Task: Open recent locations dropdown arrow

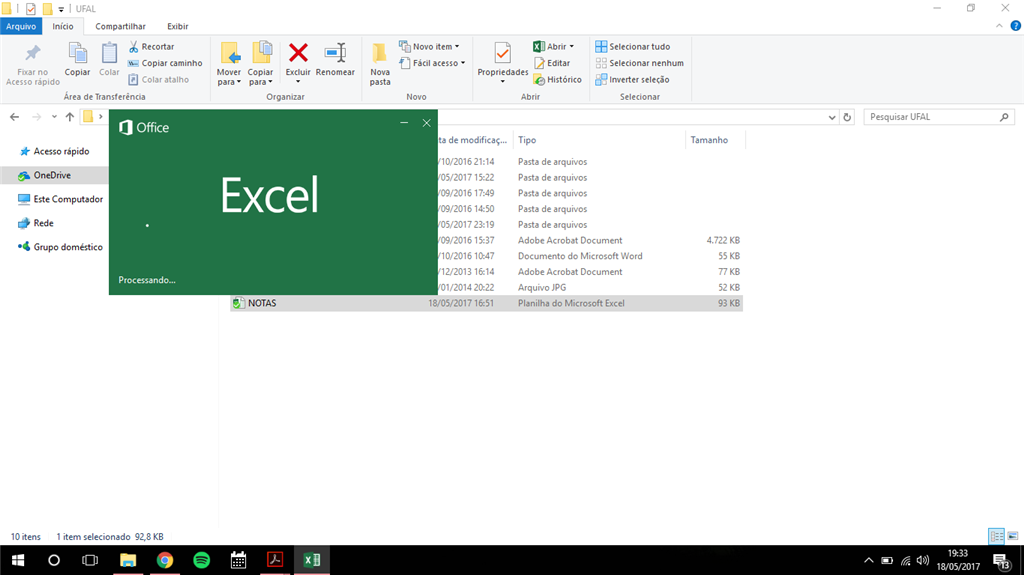Action: [54, 117]
